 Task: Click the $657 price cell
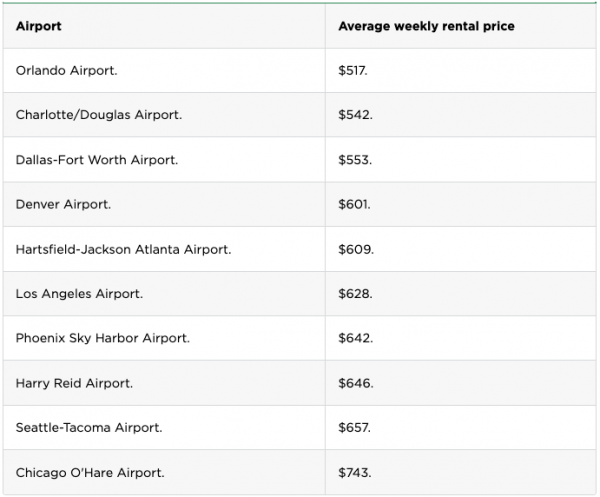pyautogui.click(x=356, y=427)
